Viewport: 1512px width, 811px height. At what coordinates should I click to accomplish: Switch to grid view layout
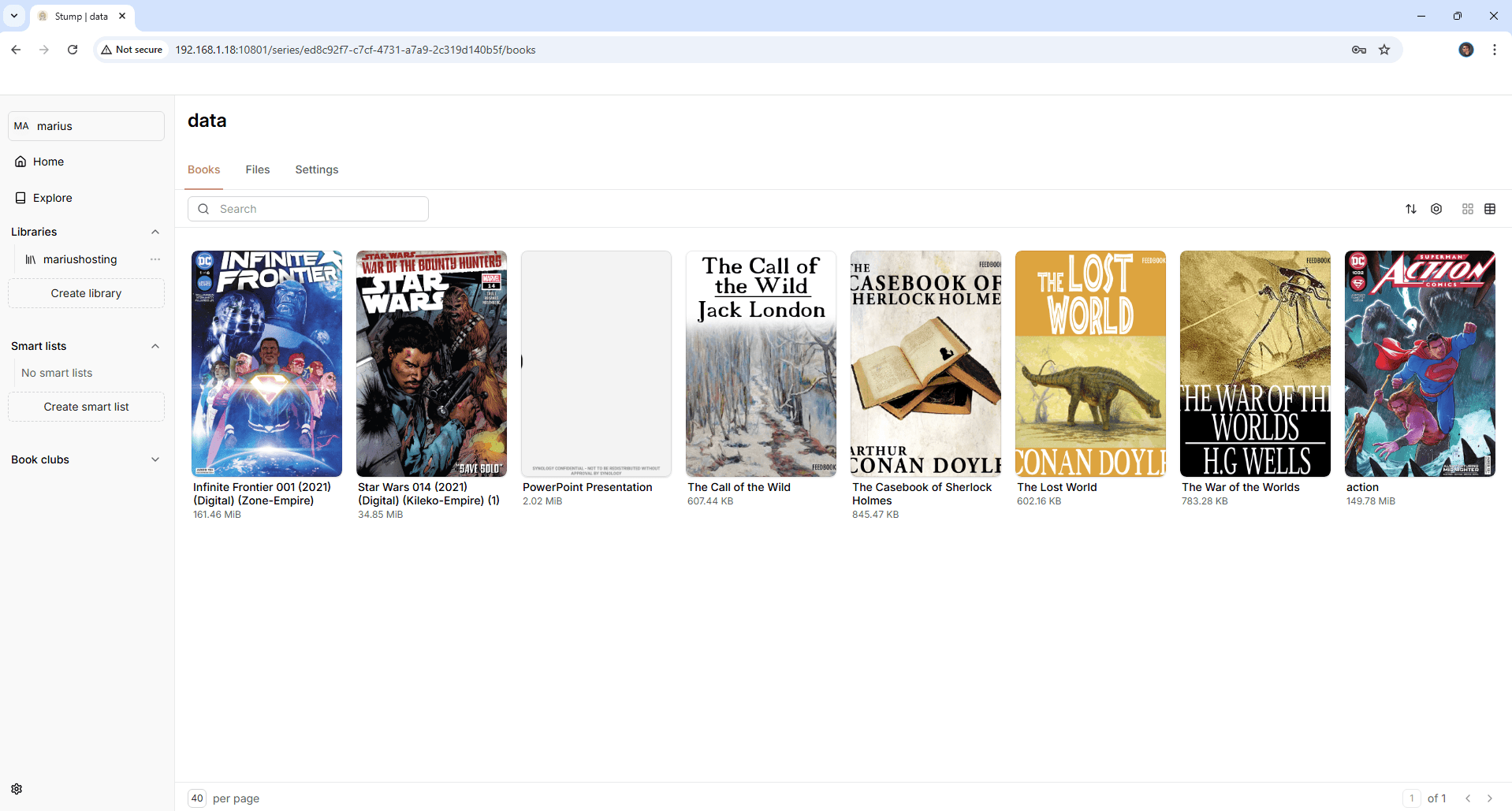point(1467,209)
